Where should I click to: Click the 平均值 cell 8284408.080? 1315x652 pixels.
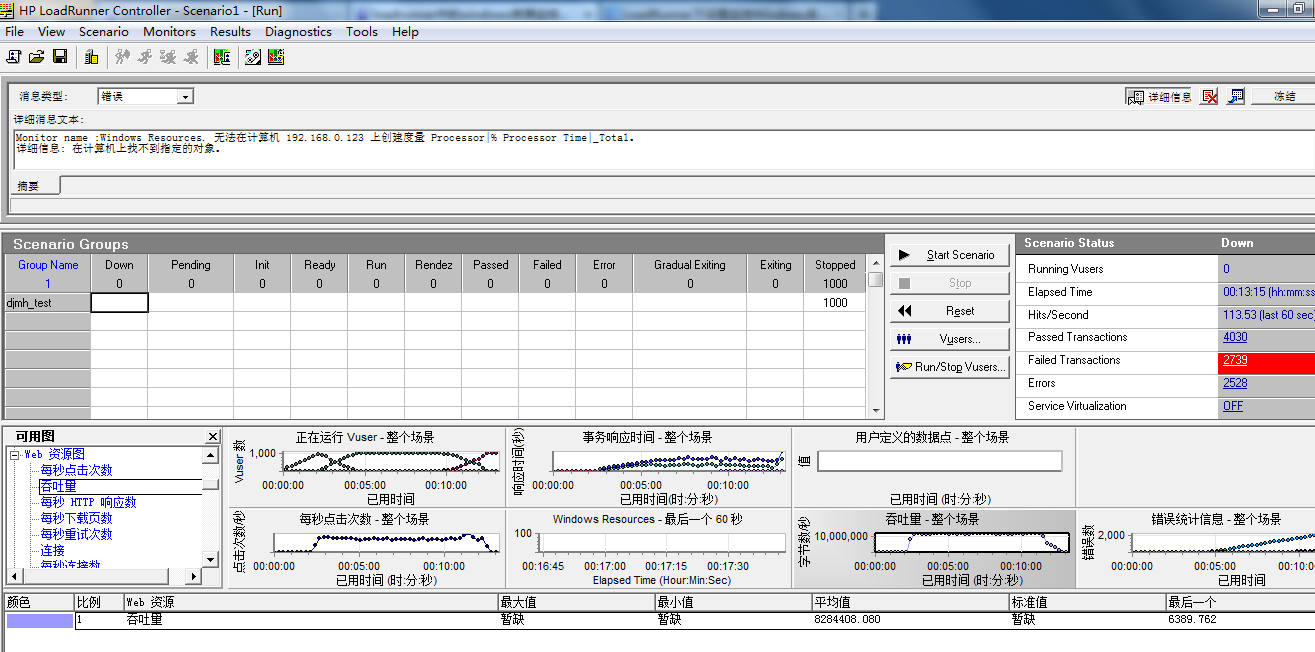[x=911, y=620]
